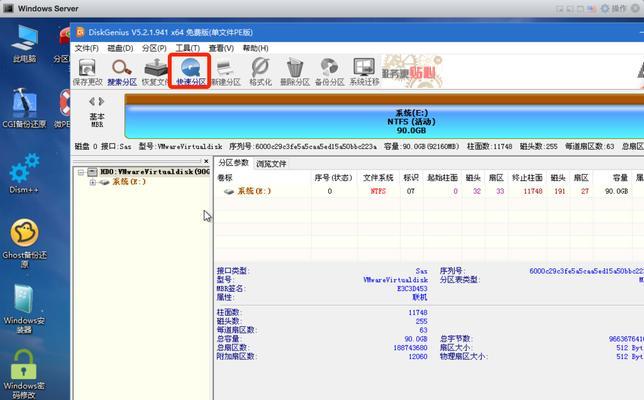Image resolution: width=644 pixels, height=400 pixels.
Task: Open the Windows密码修改 desktop icon
Action: pos(24,374)
